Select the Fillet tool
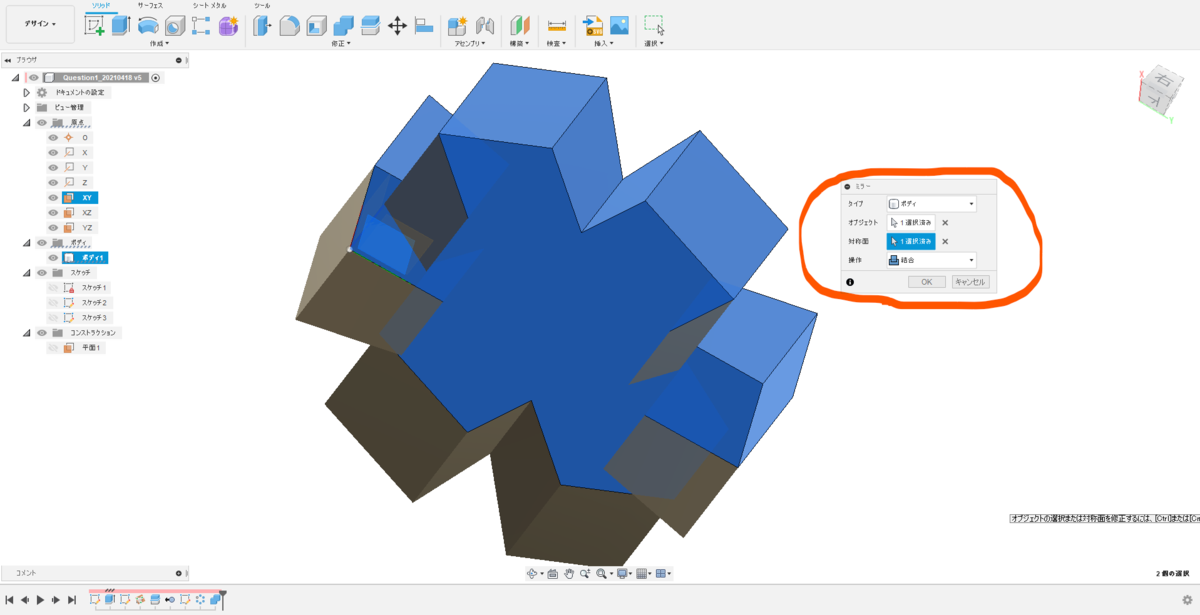1200x615 pixels. coord(289,26)
